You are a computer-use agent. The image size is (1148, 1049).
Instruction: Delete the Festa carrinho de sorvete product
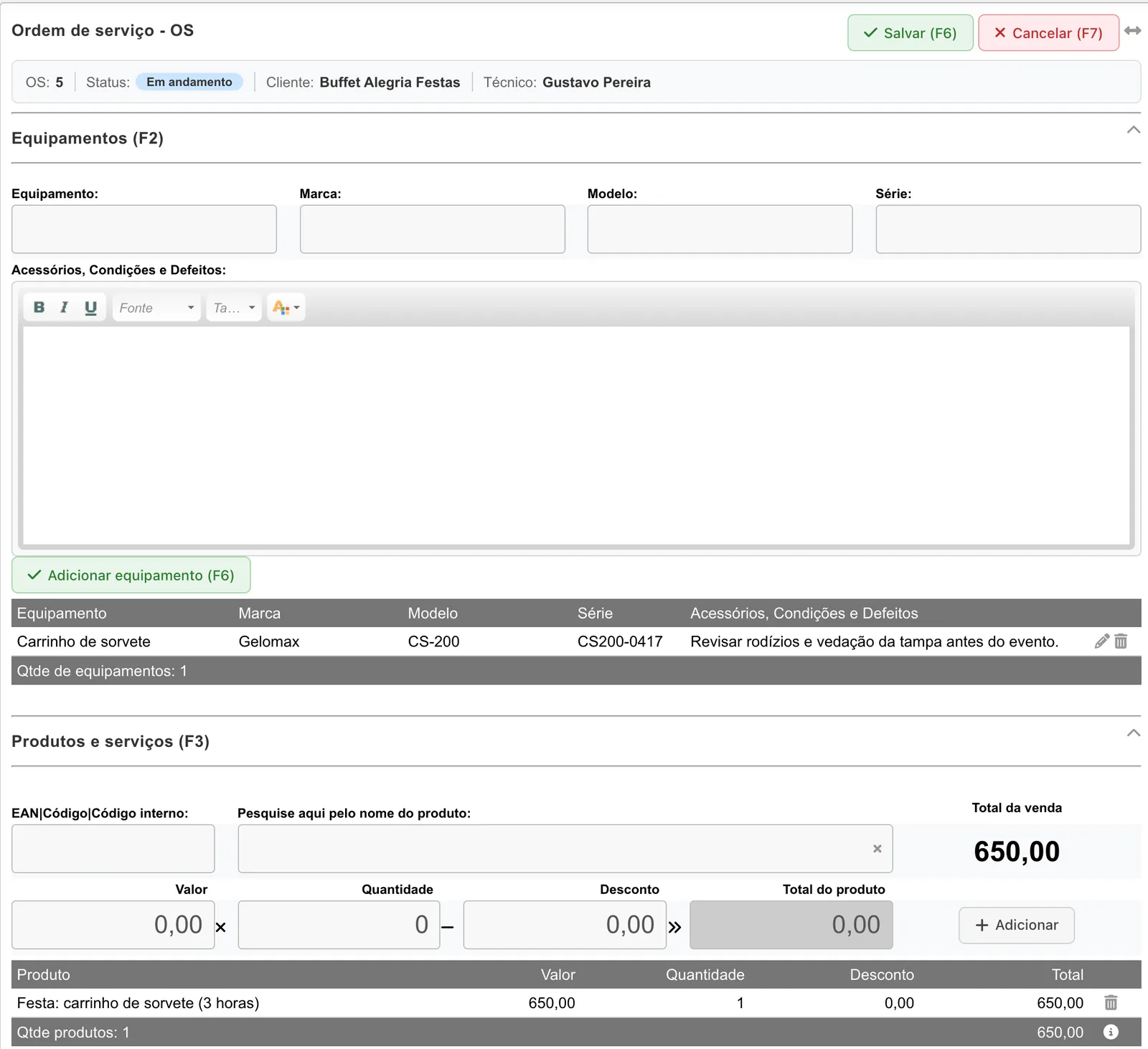(1111, 1002)
